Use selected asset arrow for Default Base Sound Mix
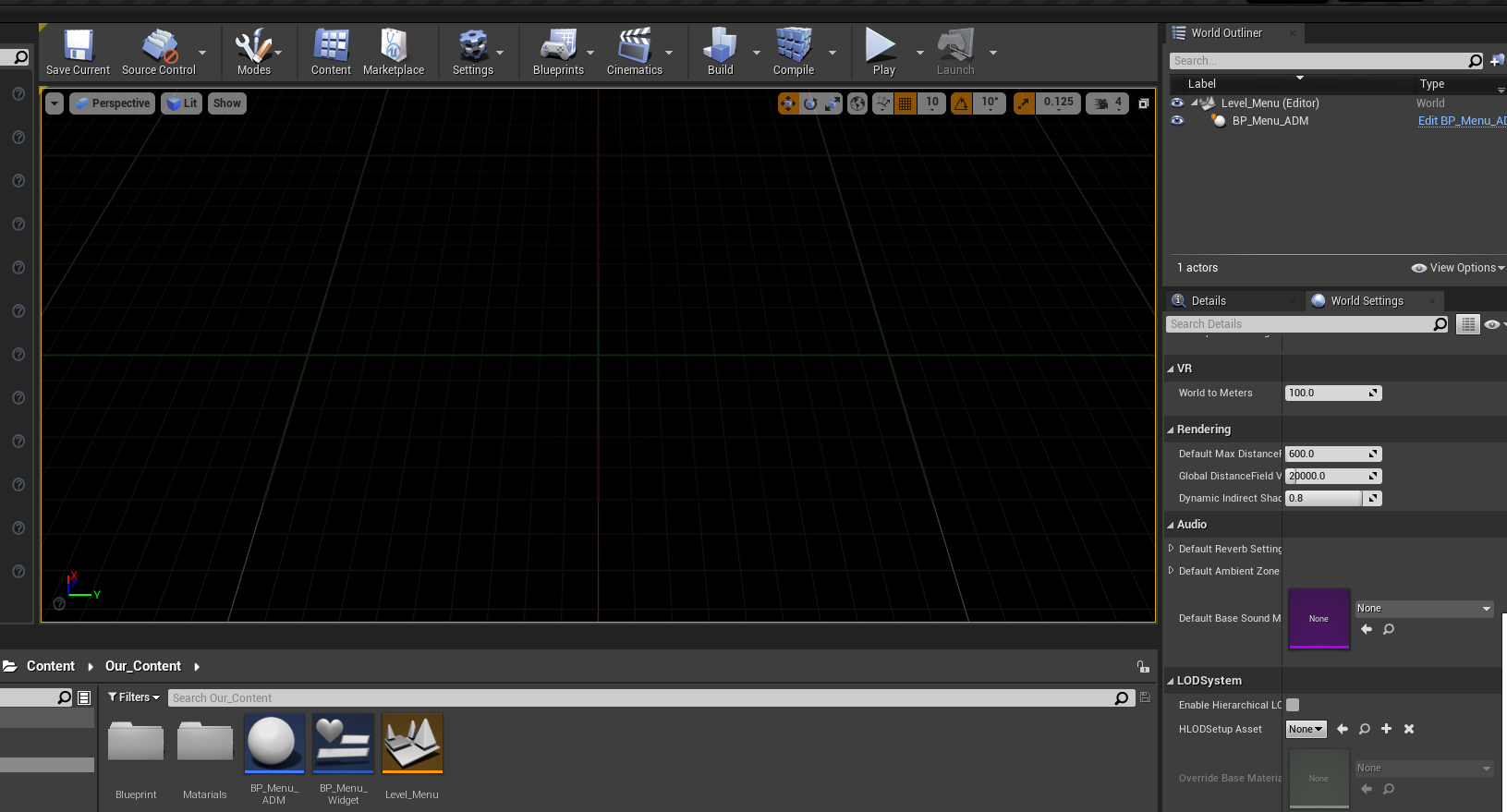 [x=1367, y=629]
